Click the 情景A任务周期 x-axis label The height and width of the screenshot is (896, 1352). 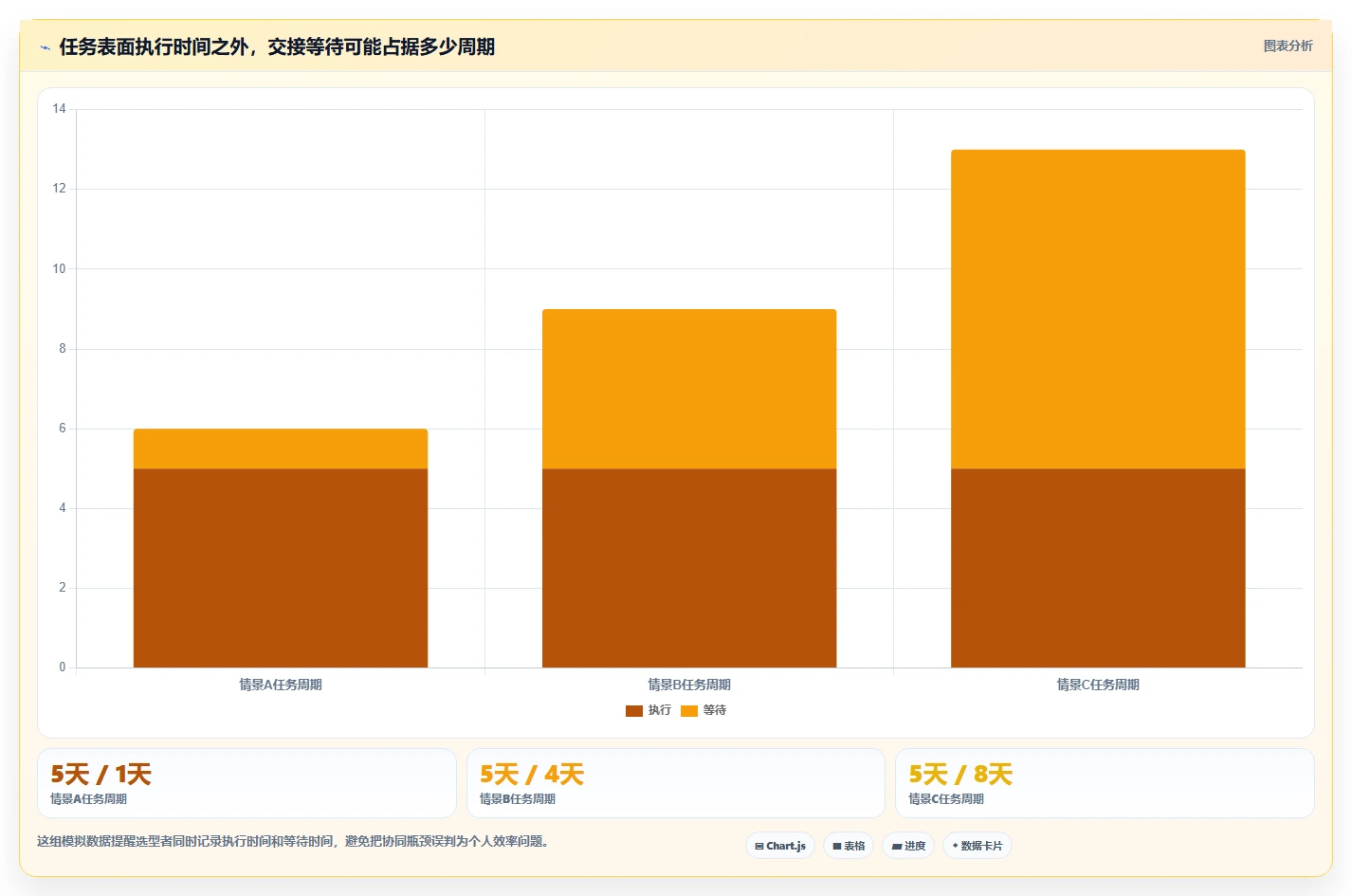(281, 685)
